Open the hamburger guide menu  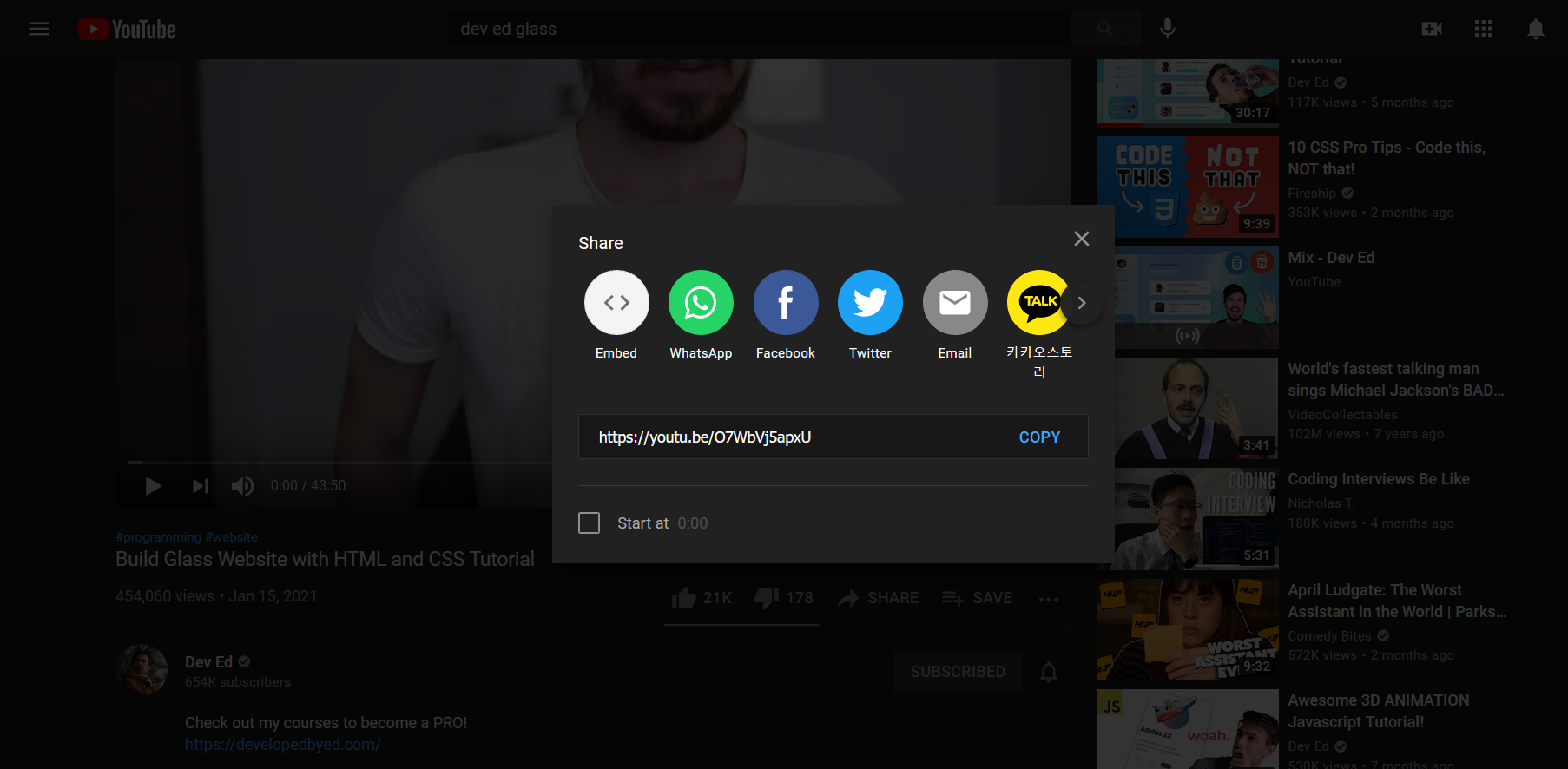pos(39,29)
